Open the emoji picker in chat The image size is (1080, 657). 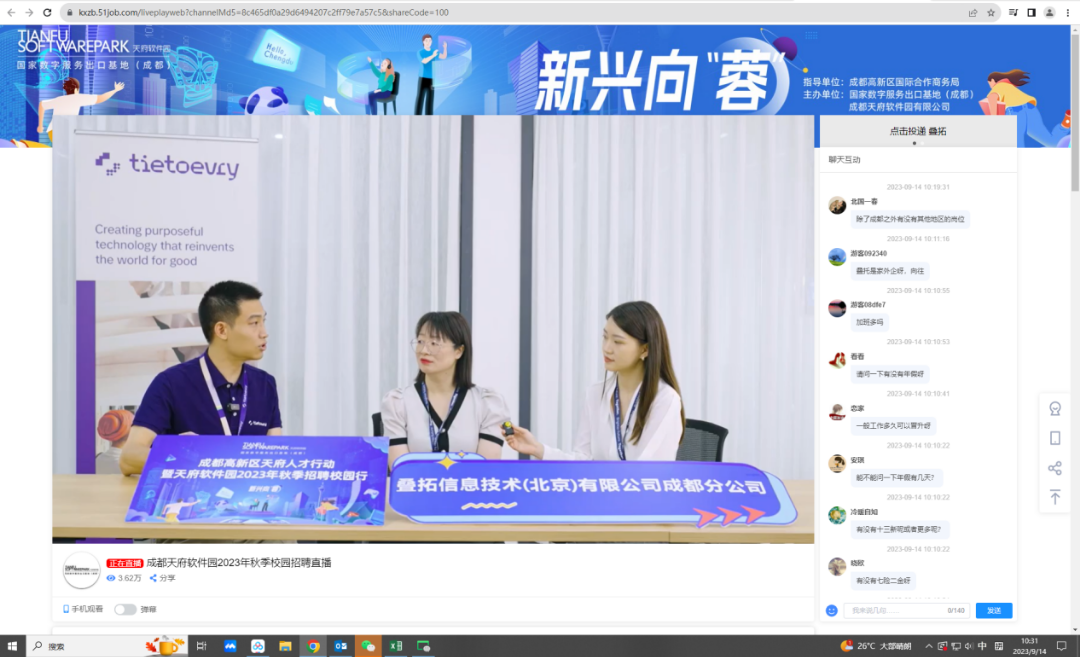831,610
